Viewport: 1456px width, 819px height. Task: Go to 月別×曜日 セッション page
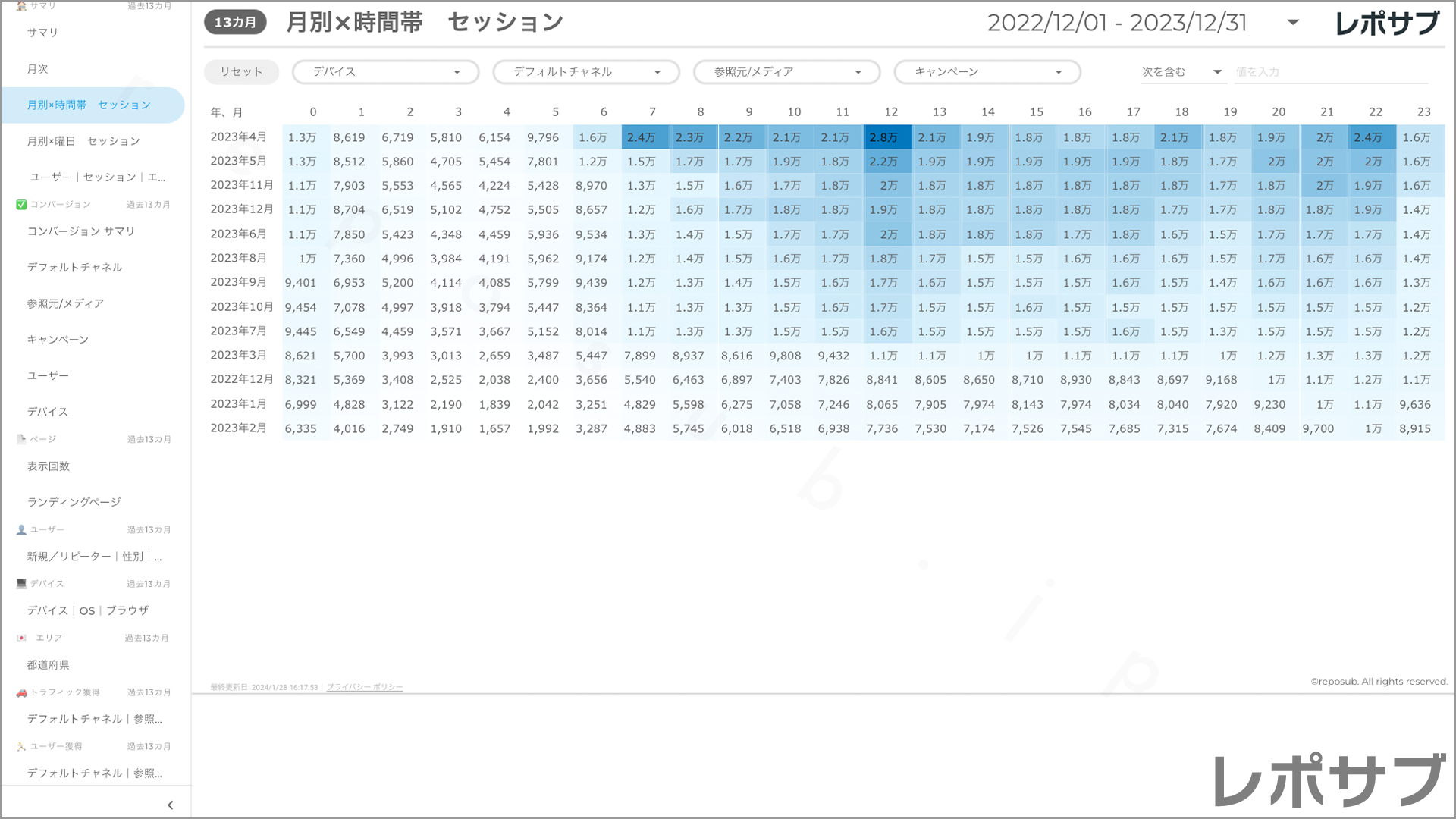point(83,141)
